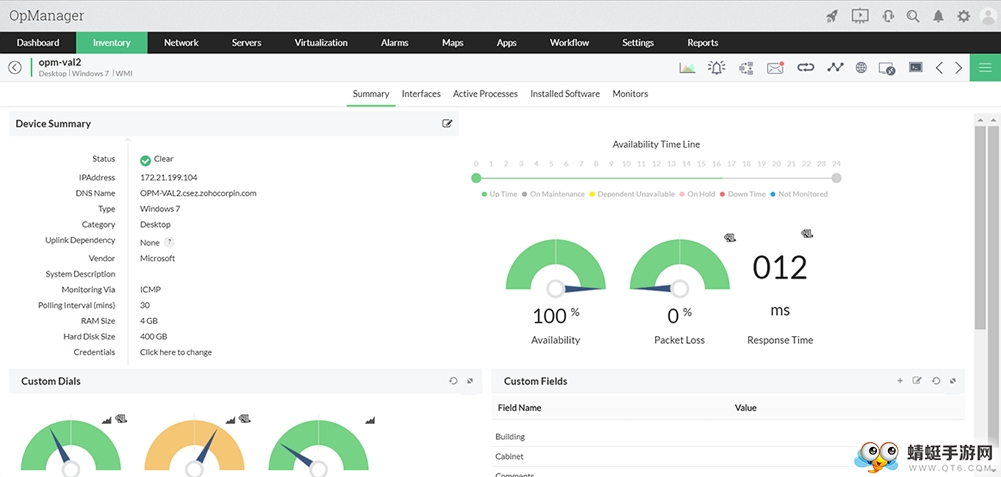The width and height of the screenshot is (1001, 477).
Task: Open the Network menu
Action: (x=181, y=43)
